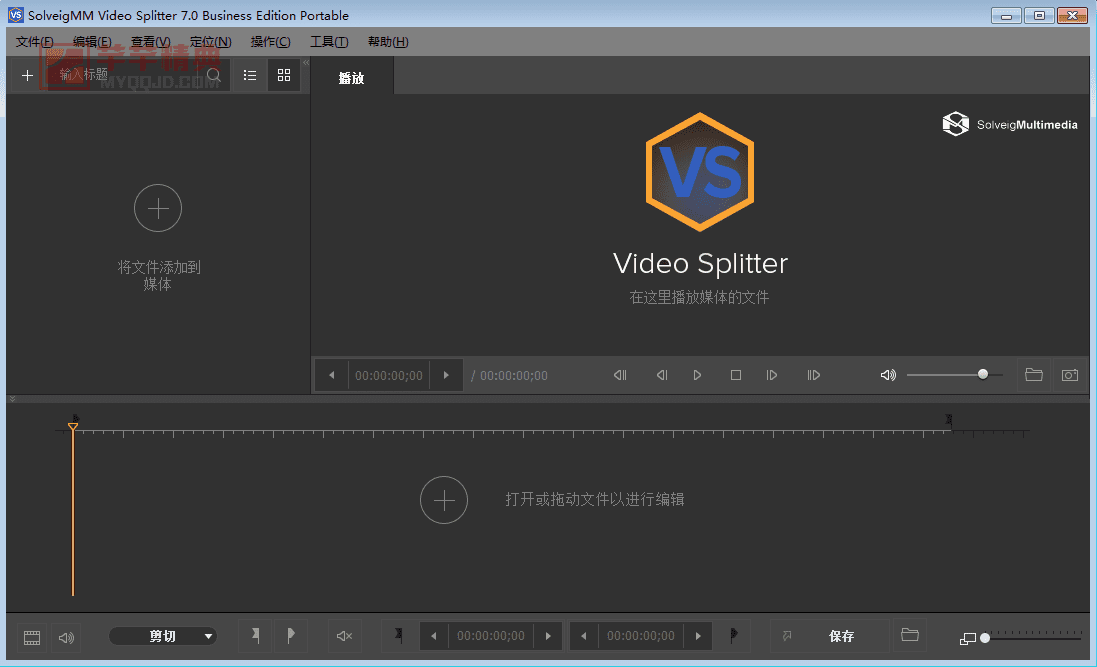Click the timeline zoom-fit icon
This screenshot has width=1097, height=667.
(x=968, y=638)
